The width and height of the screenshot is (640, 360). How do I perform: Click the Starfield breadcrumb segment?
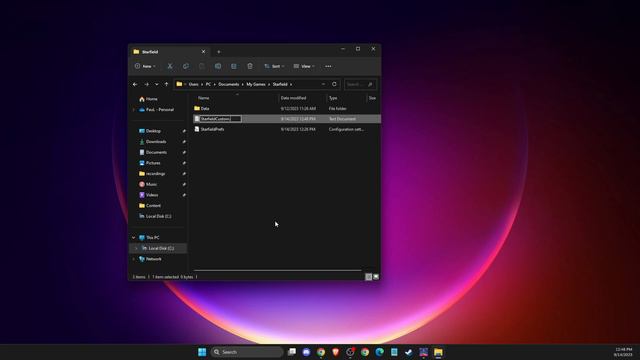(x=280, y=84)
